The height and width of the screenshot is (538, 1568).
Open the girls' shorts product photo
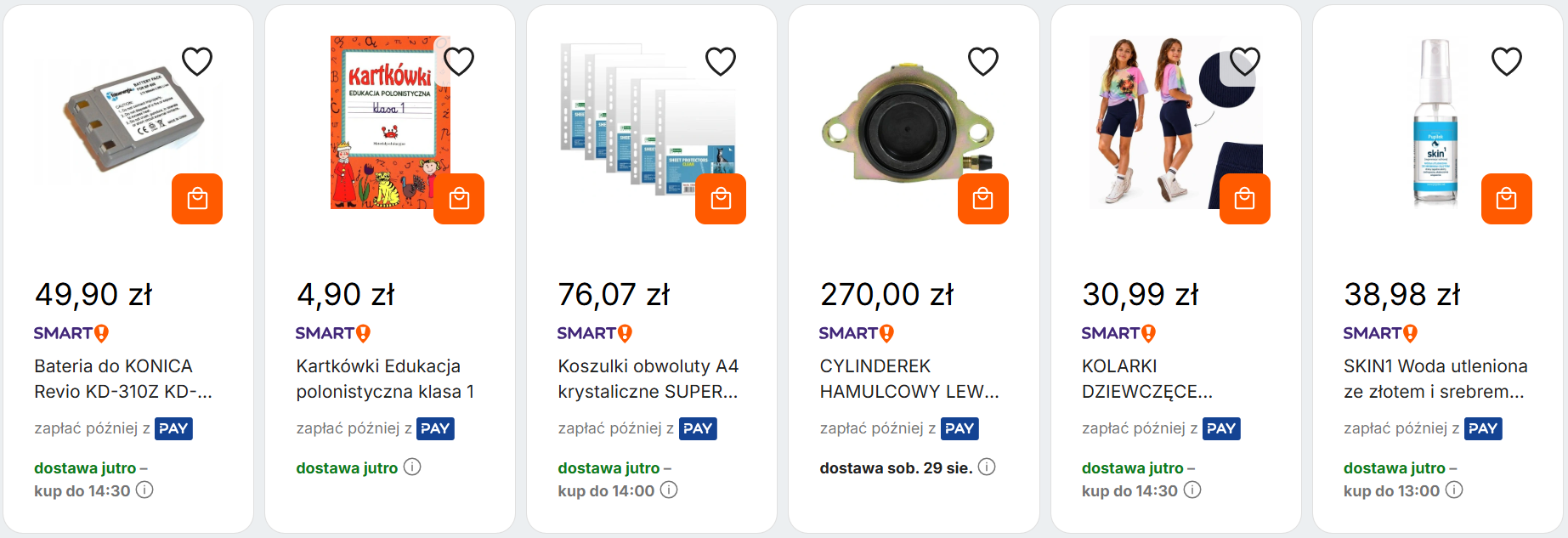[x=1176, y=122]
